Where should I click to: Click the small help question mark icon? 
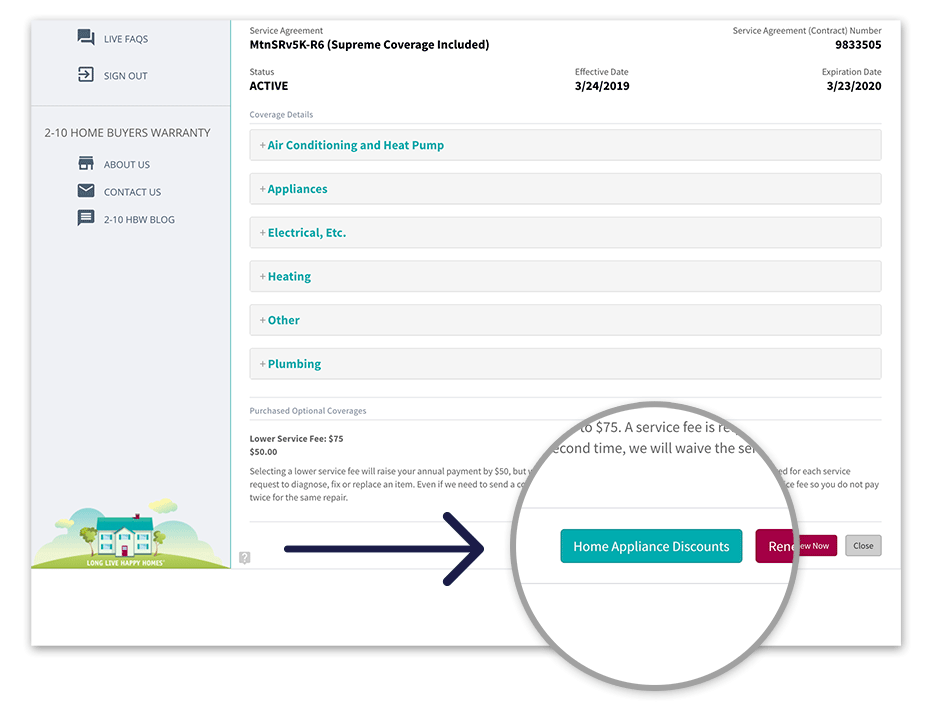(244, 558)
